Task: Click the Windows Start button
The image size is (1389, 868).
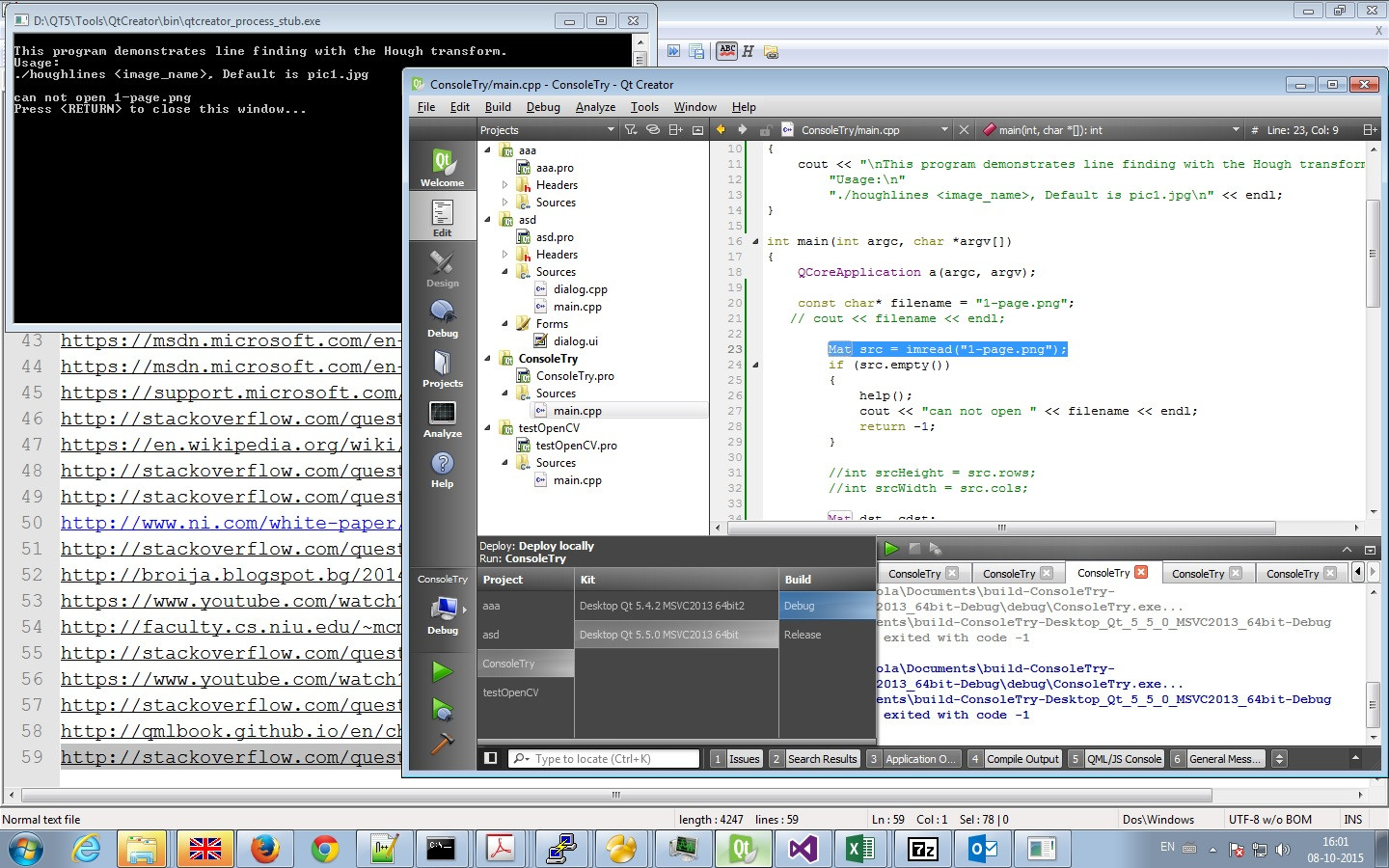Action: (26, 849)
